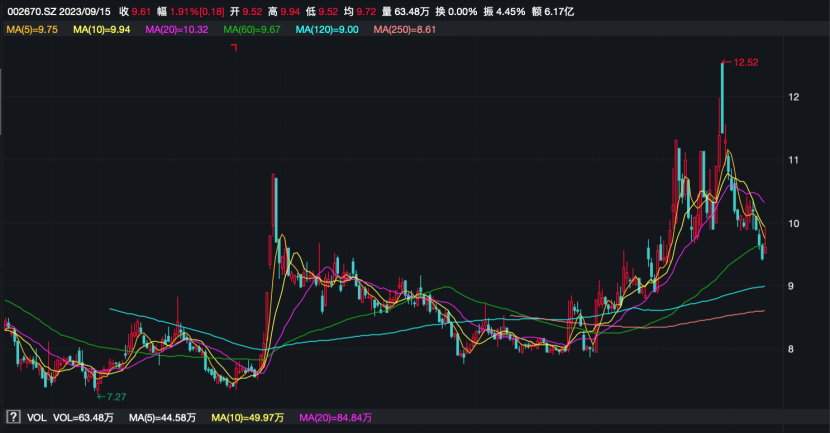The width and height of the screenshot is (830, 434).
Task: Click the 12 price axis label
Action: [x=793, y=97]
